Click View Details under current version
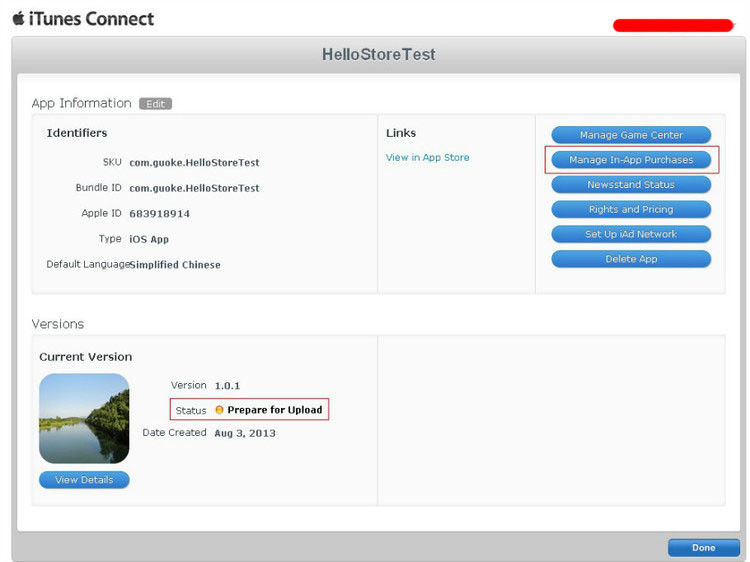The height and width of the screenshot is (562, 750). pyautogui.click(x=84, y=480)
